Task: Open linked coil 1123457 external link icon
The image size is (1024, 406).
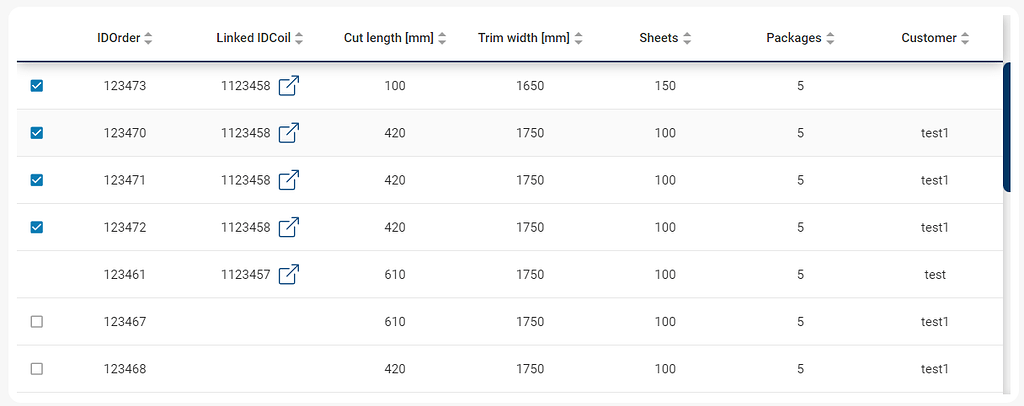Action: 288,274
